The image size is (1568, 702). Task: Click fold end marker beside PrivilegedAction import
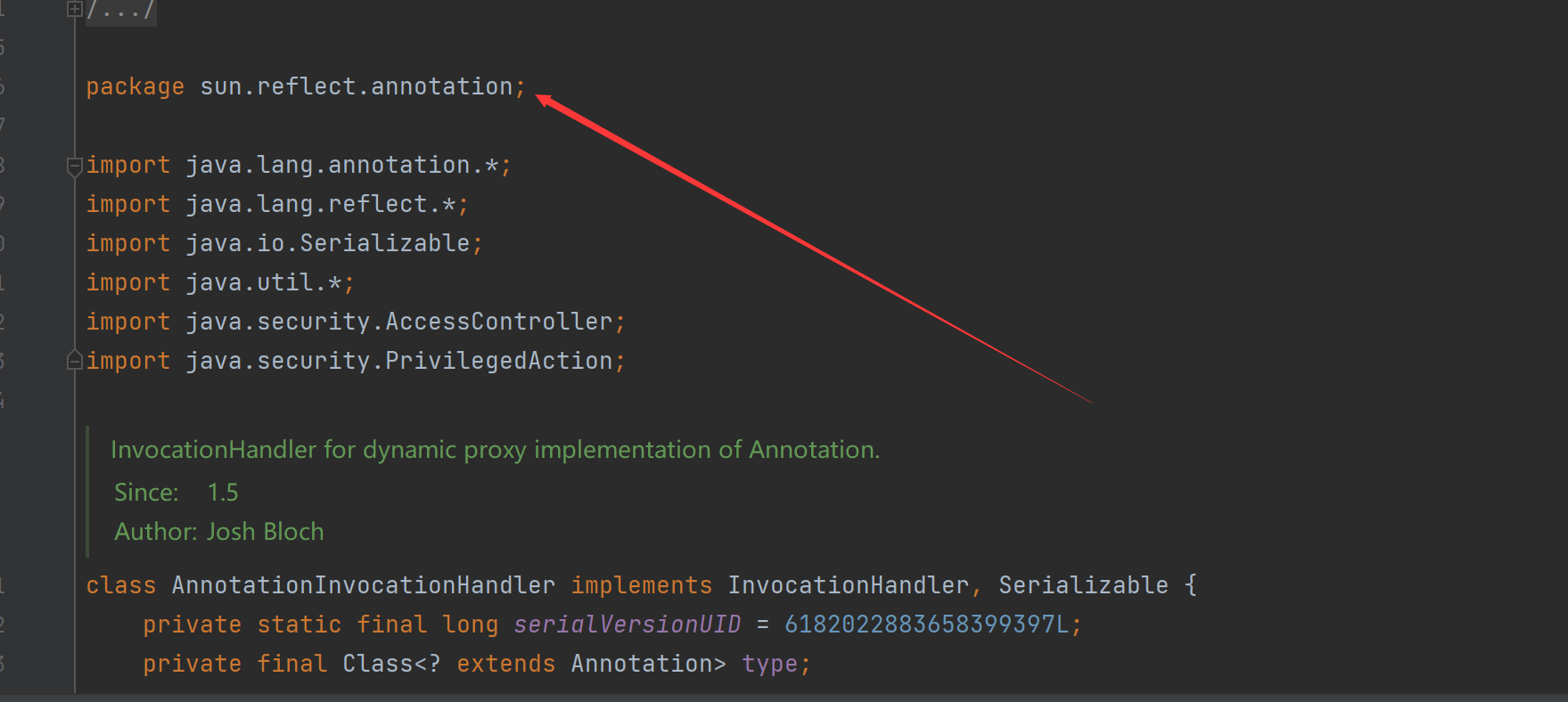coord(75,360)
